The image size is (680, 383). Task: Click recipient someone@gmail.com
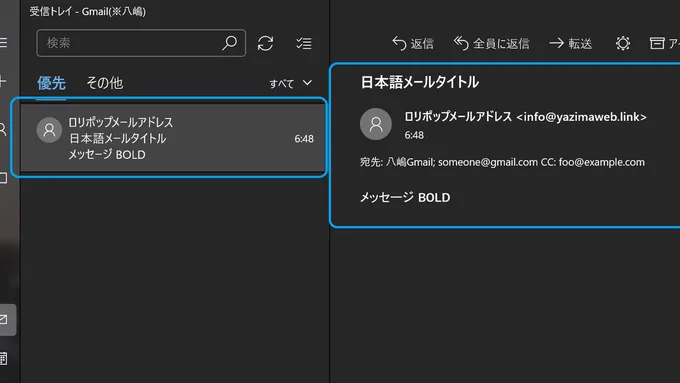pos(487,162)
